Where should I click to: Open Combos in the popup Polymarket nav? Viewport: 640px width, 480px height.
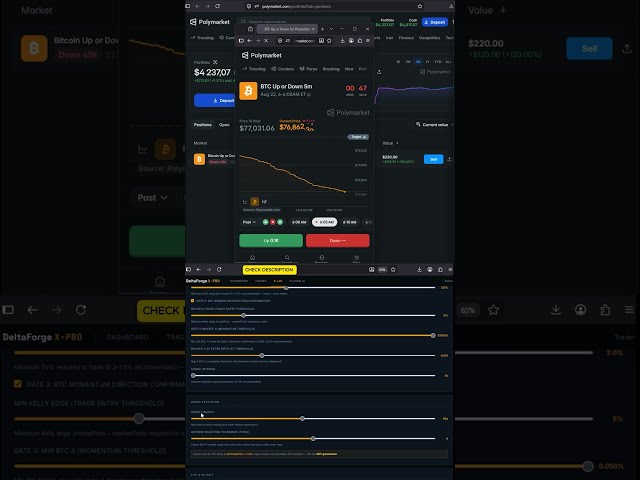[282, 69]
